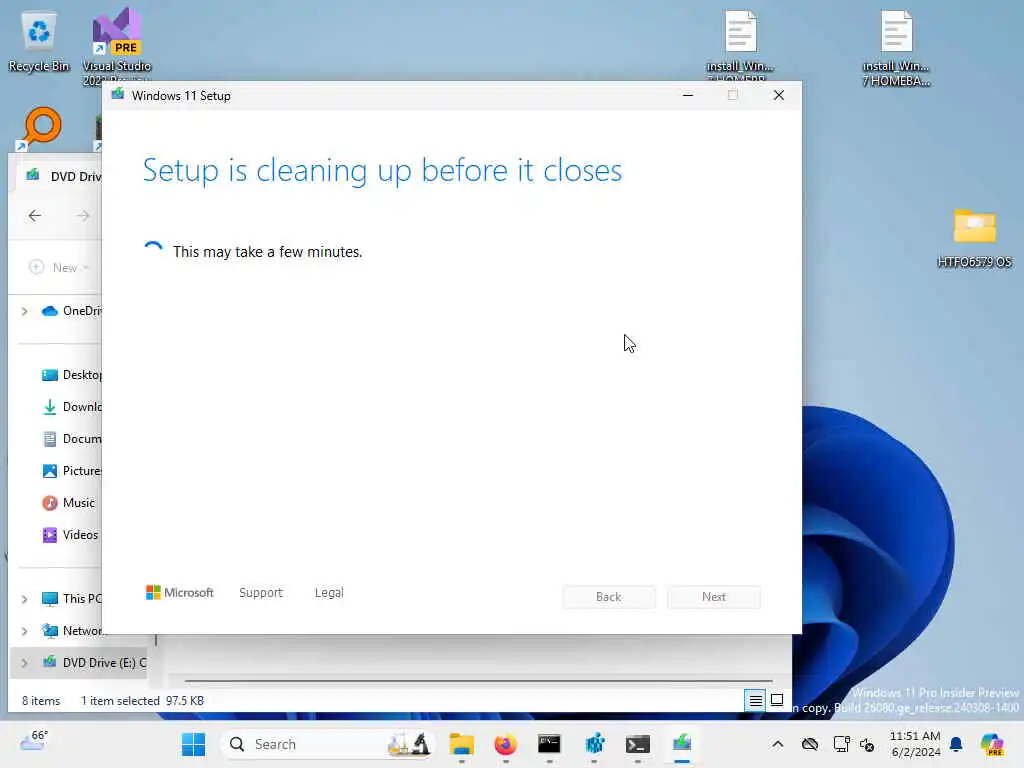Open the Copilot Preview taskbar icon
The height and width of the screenshot is (768, 1024).
pos(991,744)
